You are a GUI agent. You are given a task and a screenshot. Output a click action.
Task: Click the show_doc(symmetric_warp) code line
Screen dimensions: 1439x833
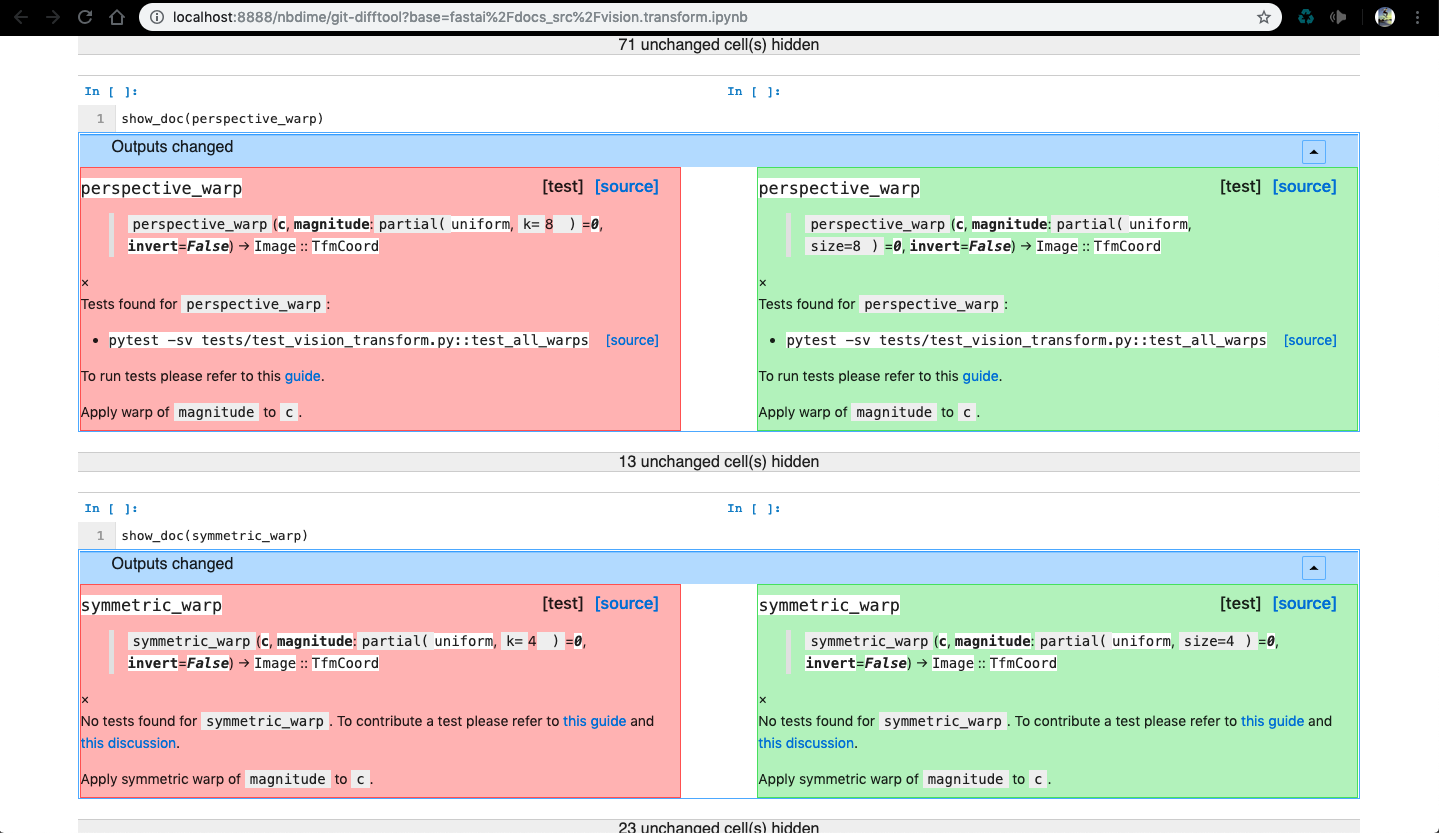(x=215, y=536)
